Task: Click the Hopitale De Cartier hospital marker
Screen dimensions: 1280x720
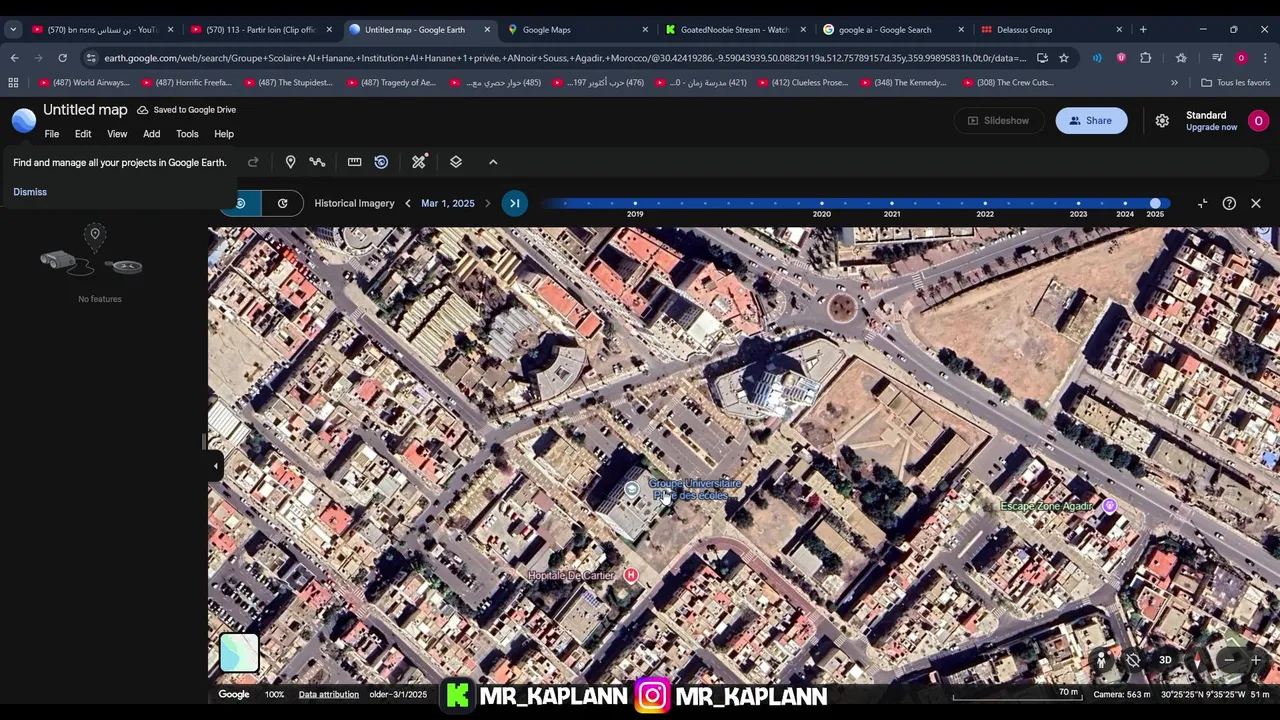Action: click(630, 575)
